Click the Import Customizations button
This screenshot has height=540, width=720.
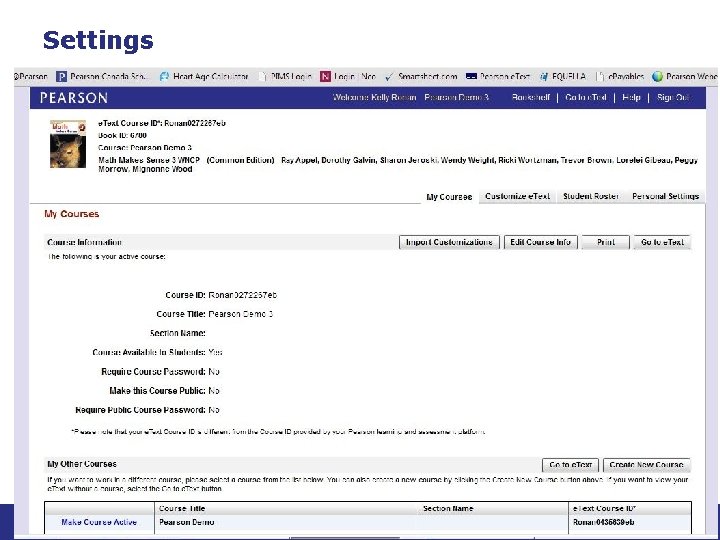coord(449,242)
